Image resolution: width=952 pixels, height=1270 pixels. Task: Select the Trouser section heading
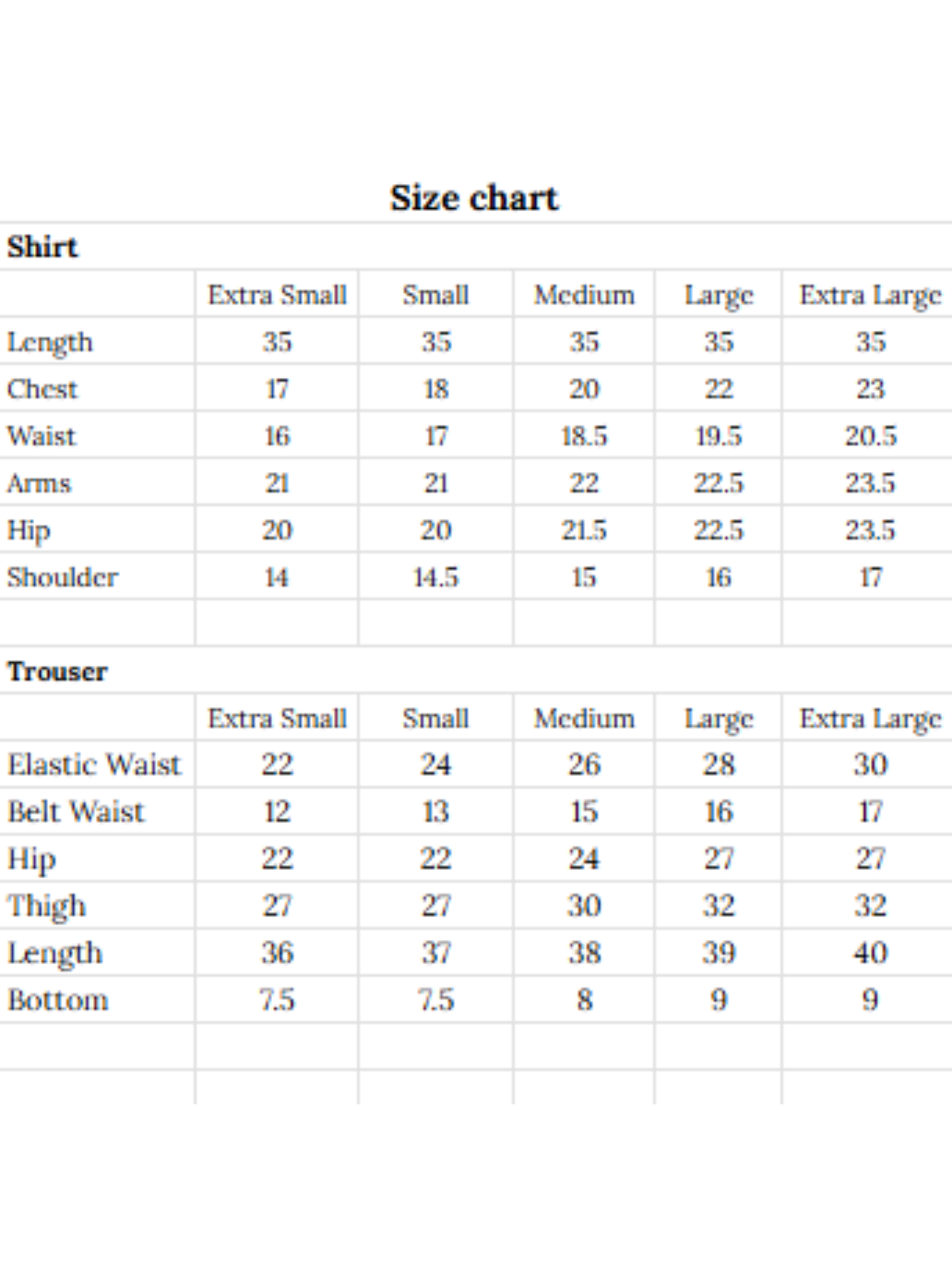coord(57,672)
